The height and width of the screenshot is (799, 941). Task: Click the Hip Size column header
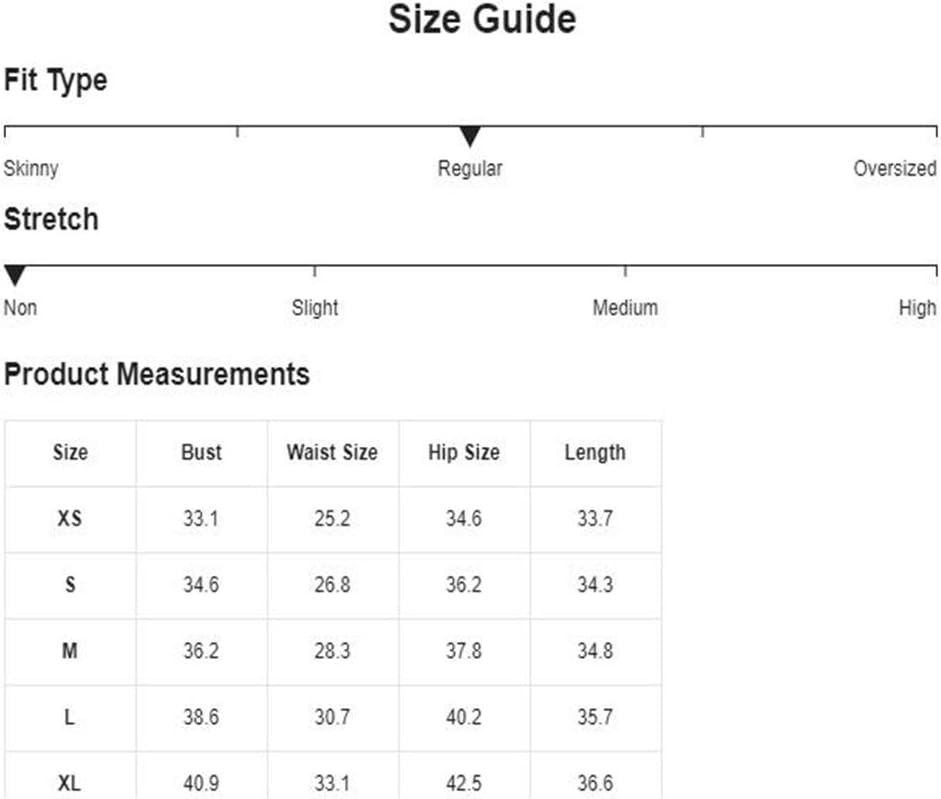click(464, 452)
